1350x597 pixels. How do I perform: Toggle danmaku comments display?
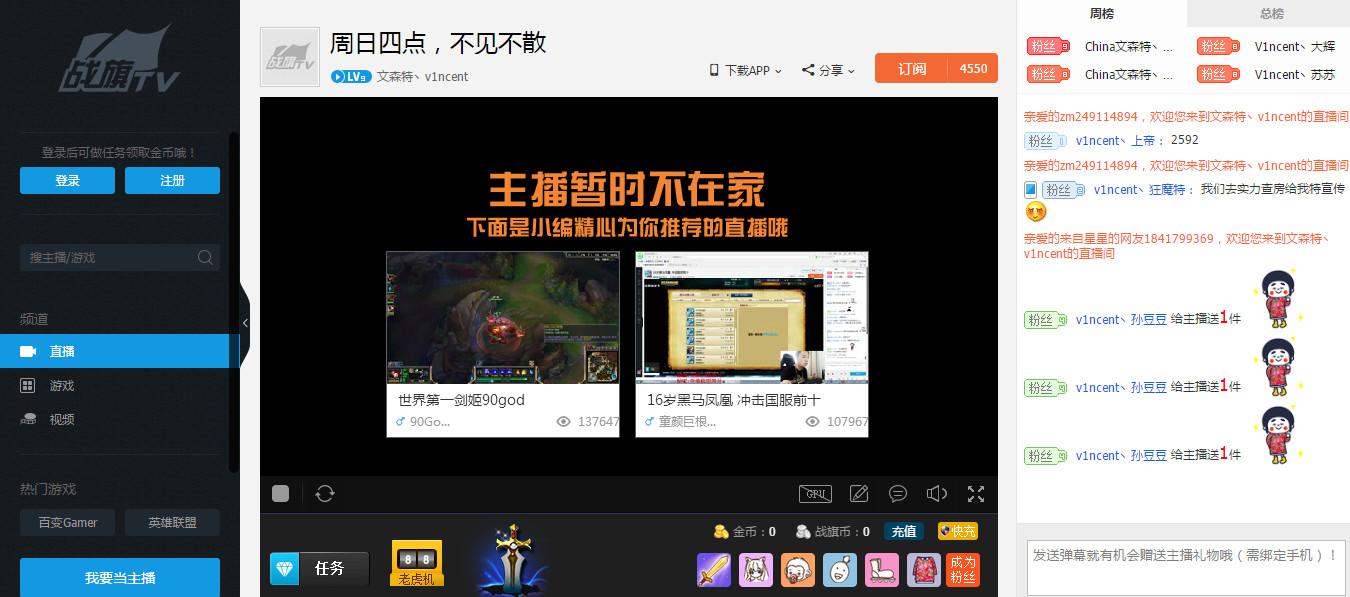898,493
